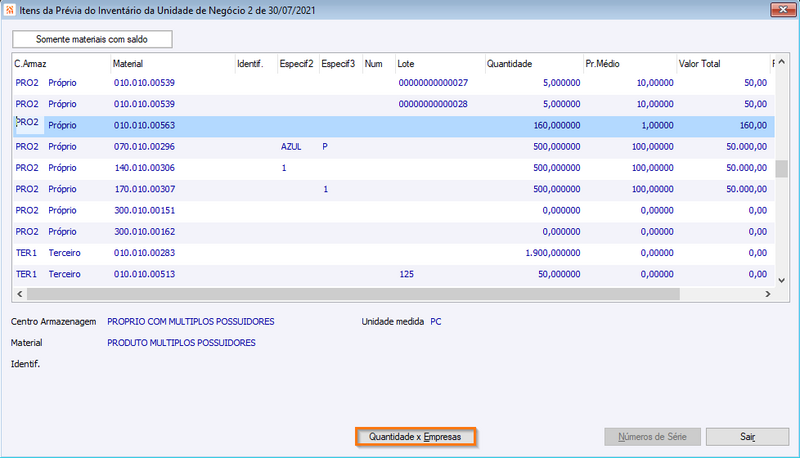Click the horizontal scrollbar left arrow
Viewport: 800px width, 458px height.
click(x=20, y=294)
